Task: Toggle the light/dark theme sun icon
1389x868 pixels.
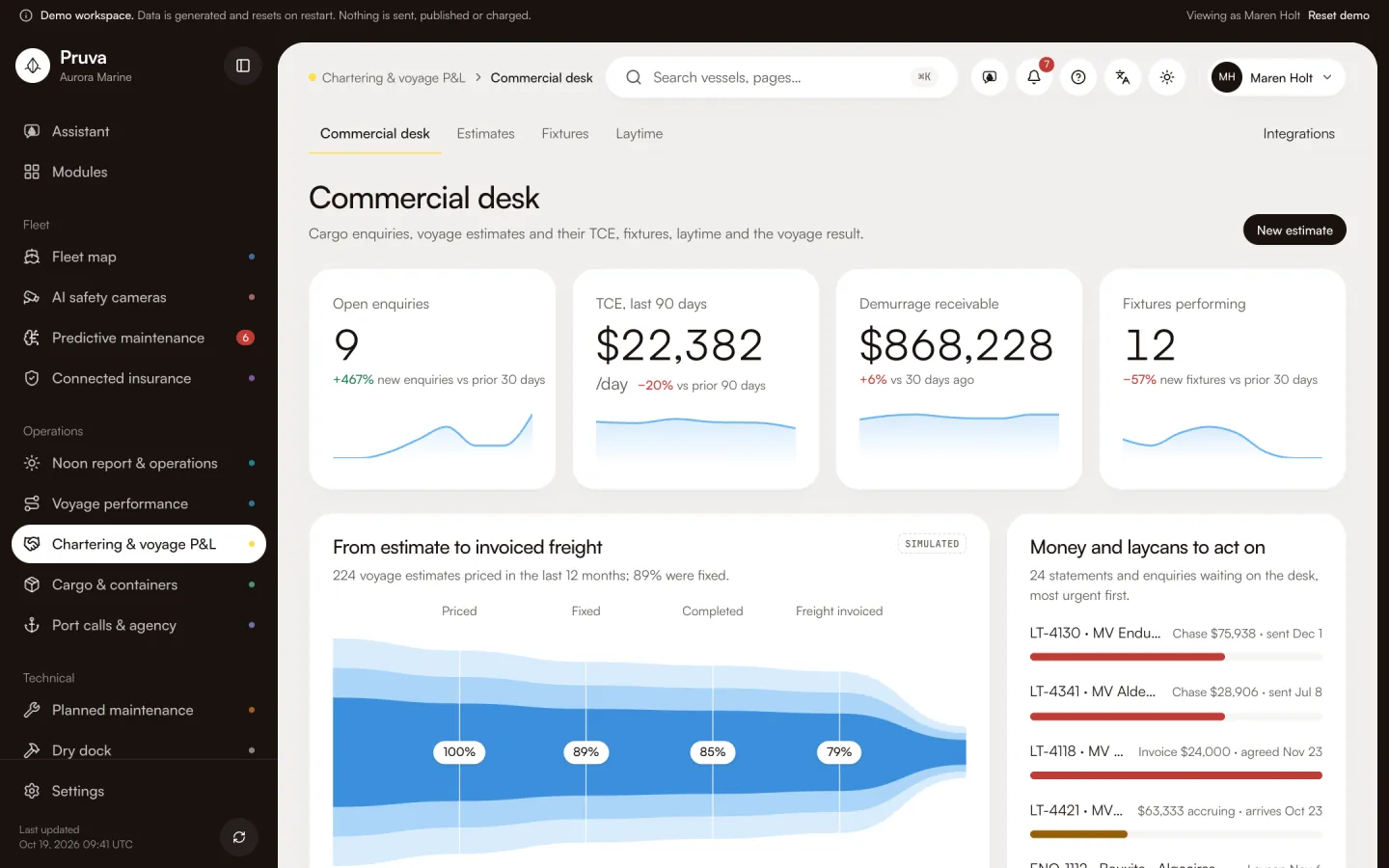Action: 1167,77
